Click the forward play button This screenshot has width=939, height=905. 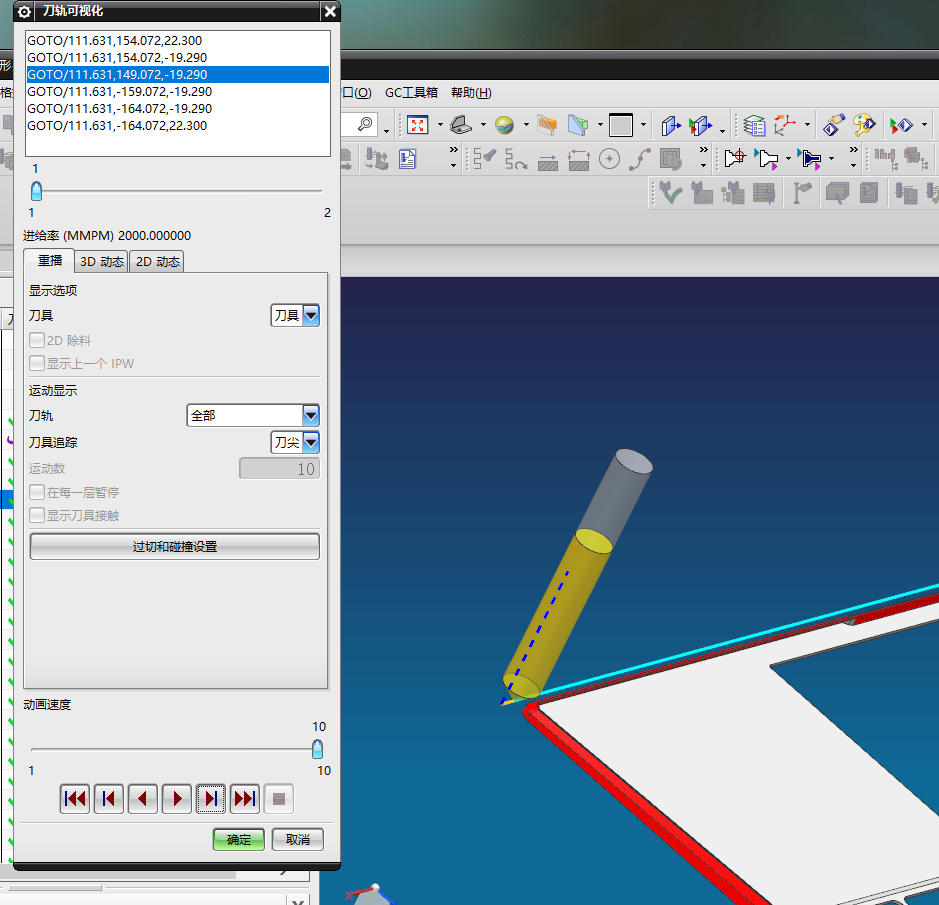[177, 798]
